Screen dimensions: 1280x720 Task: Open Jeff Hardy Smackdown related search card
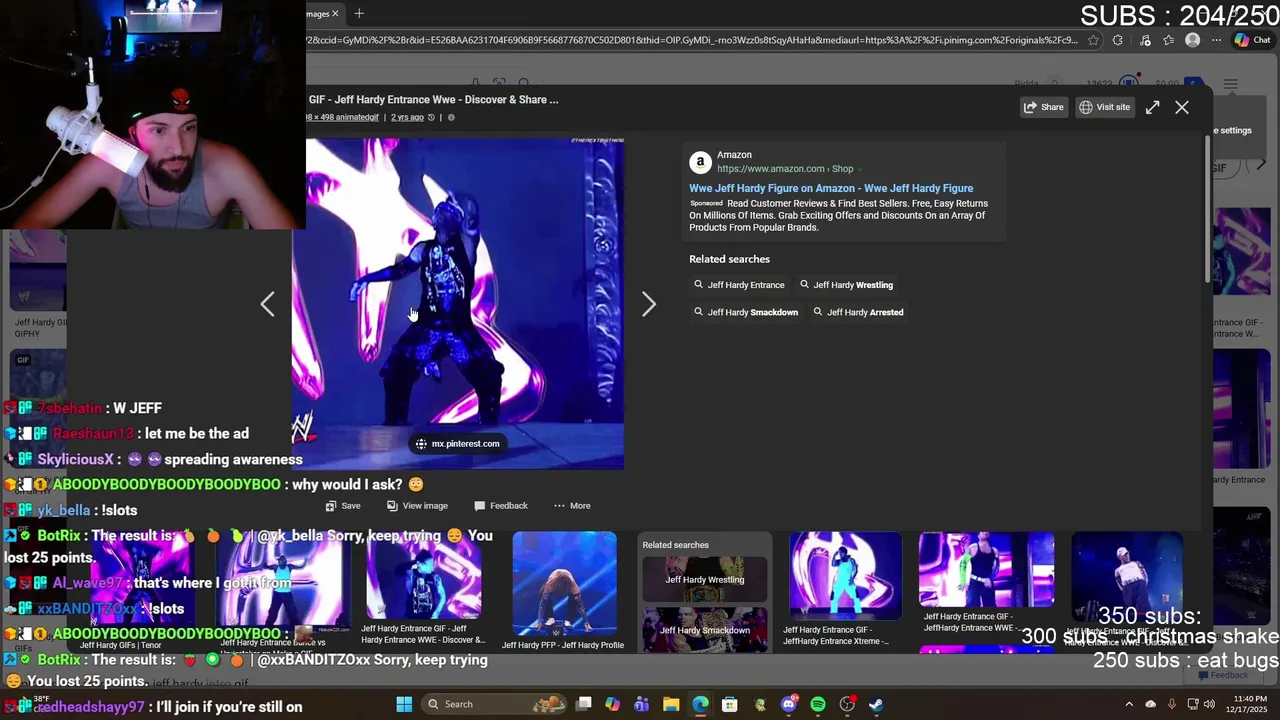(x=705, y=630)
